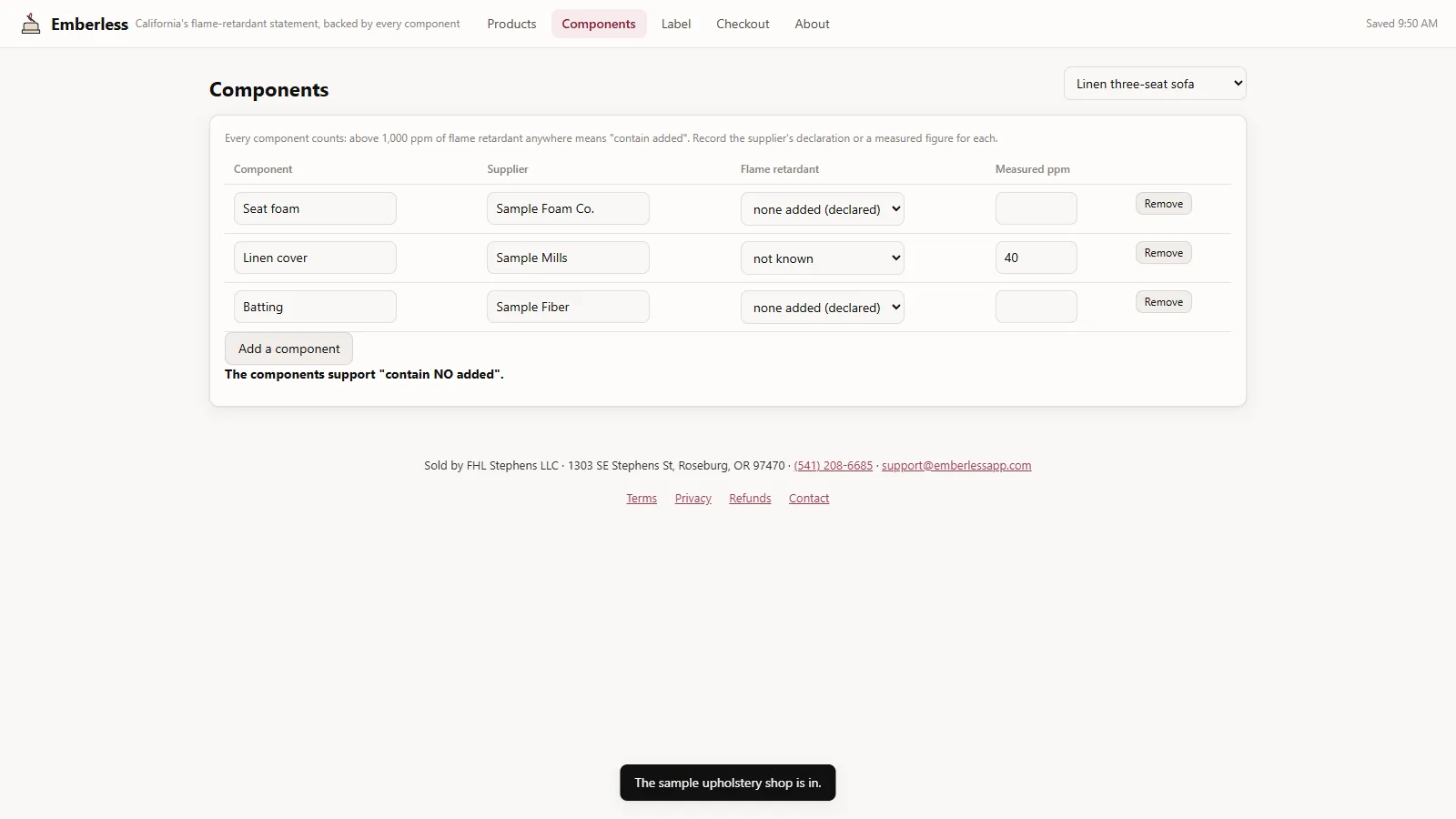Click the Measured ppm column header
The width and height of the screenshot is (1456, 819).
pos(1032,169)
